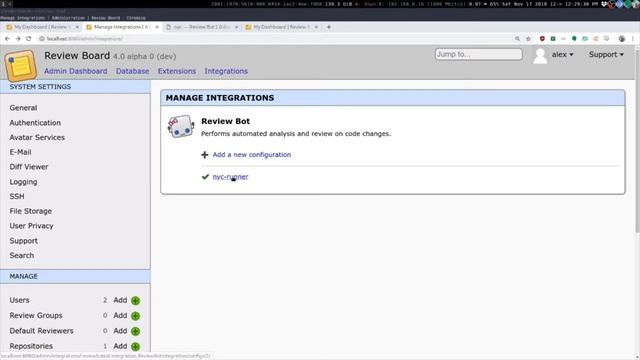This screenshot has width=640, height=360.
Task: Click the green Add icon for Default Reviewers
Action: click(x=136, y=331)
